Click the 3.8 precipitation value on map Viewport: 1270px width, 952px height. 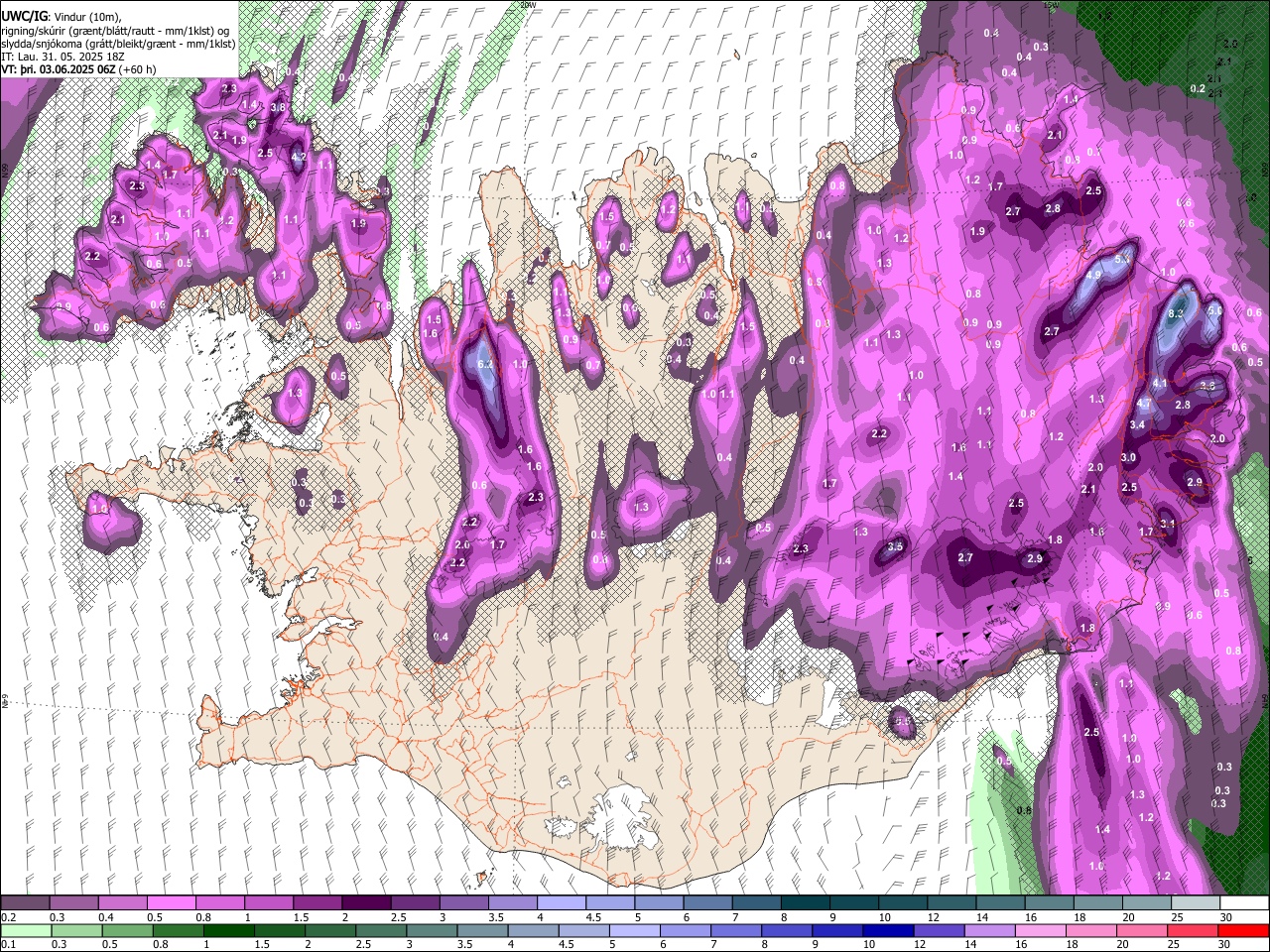pyautogui.click(x=278, y=107)
